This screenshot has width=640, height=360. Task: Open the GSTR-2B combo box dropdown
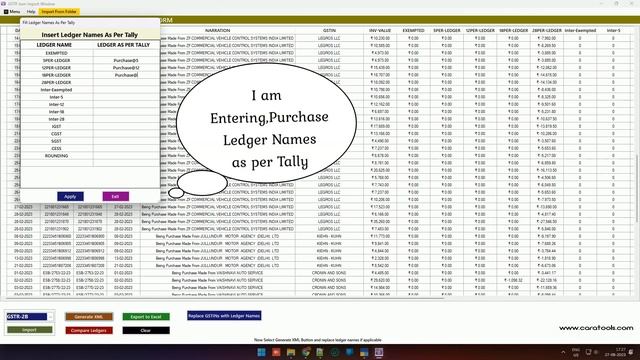coord(51,316)
